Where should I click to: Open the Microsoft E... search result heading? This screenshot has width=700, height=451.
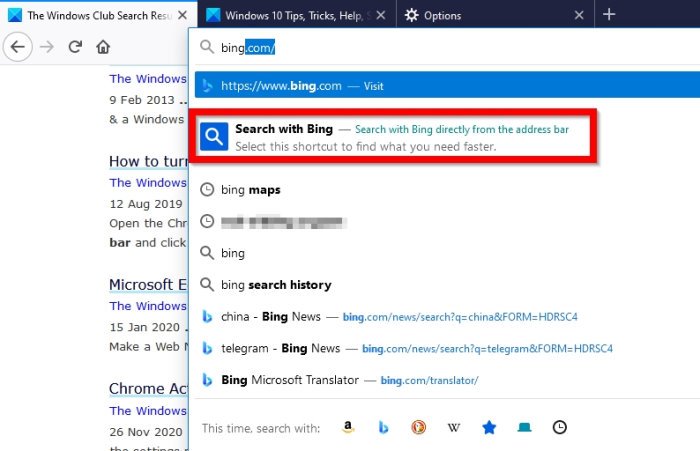(148, 284)
